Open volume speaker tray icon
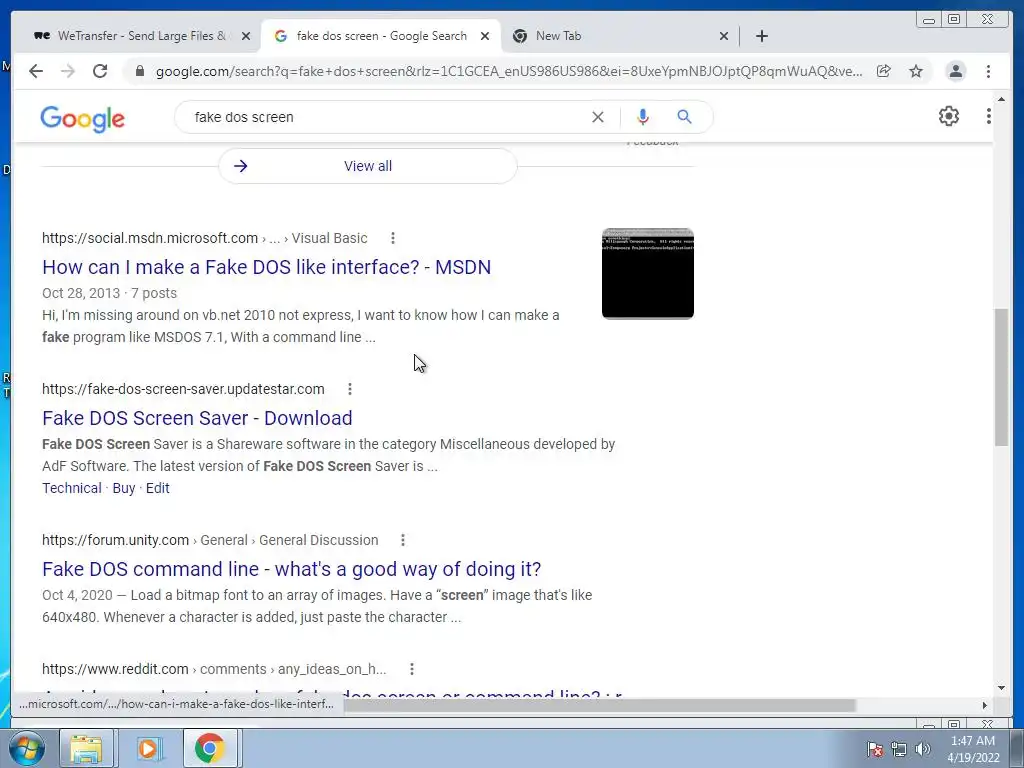This screenshot has width=1024, height=768. [923, 749]
